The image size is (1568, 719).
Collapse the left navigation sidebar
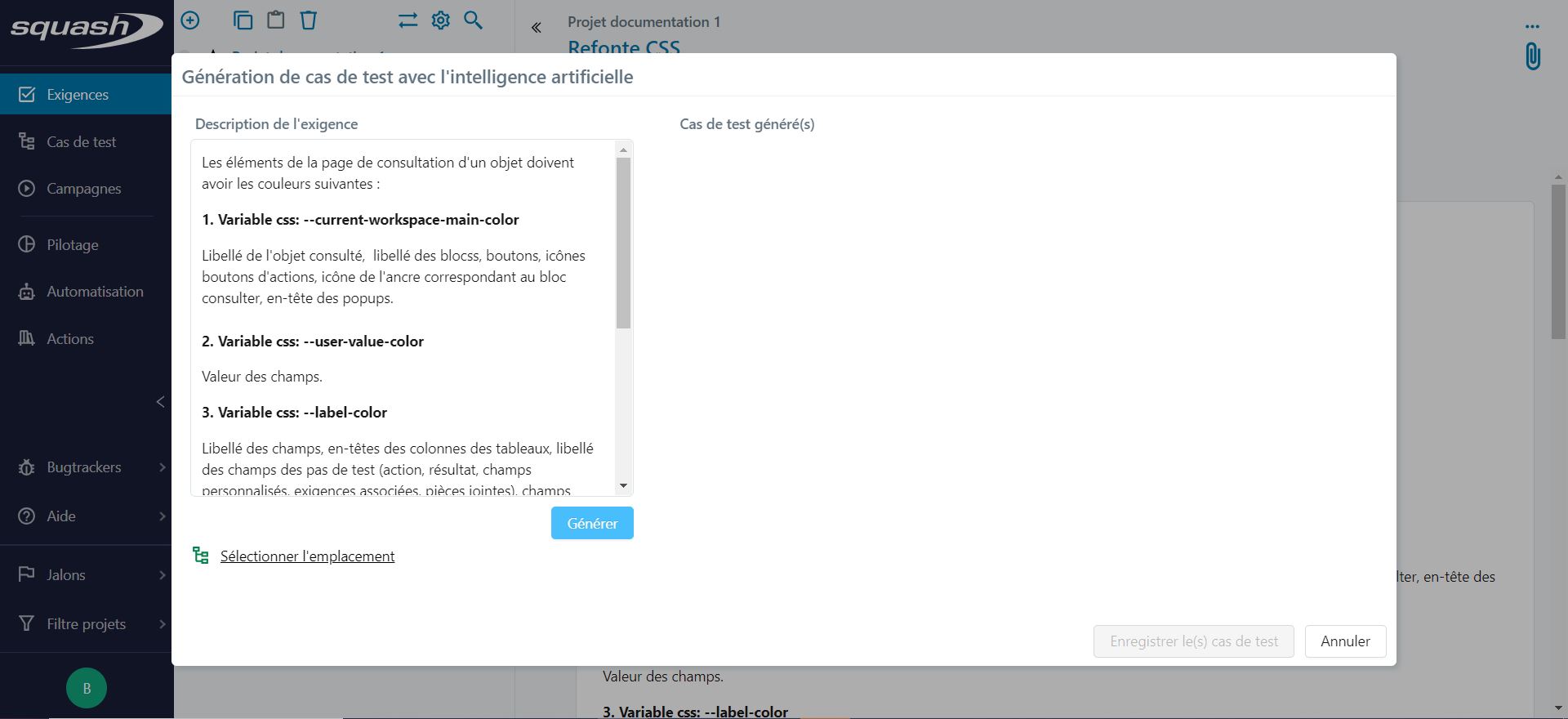pyautogui.click(x=160, y=402)
